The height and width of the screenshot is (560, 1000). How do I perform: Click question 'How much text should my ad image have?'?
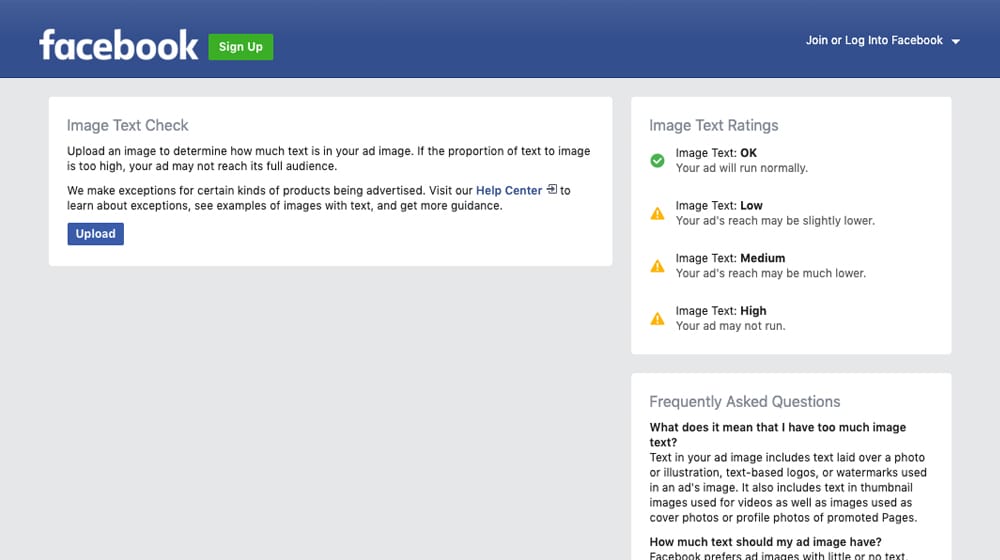(x=765, y=542)
